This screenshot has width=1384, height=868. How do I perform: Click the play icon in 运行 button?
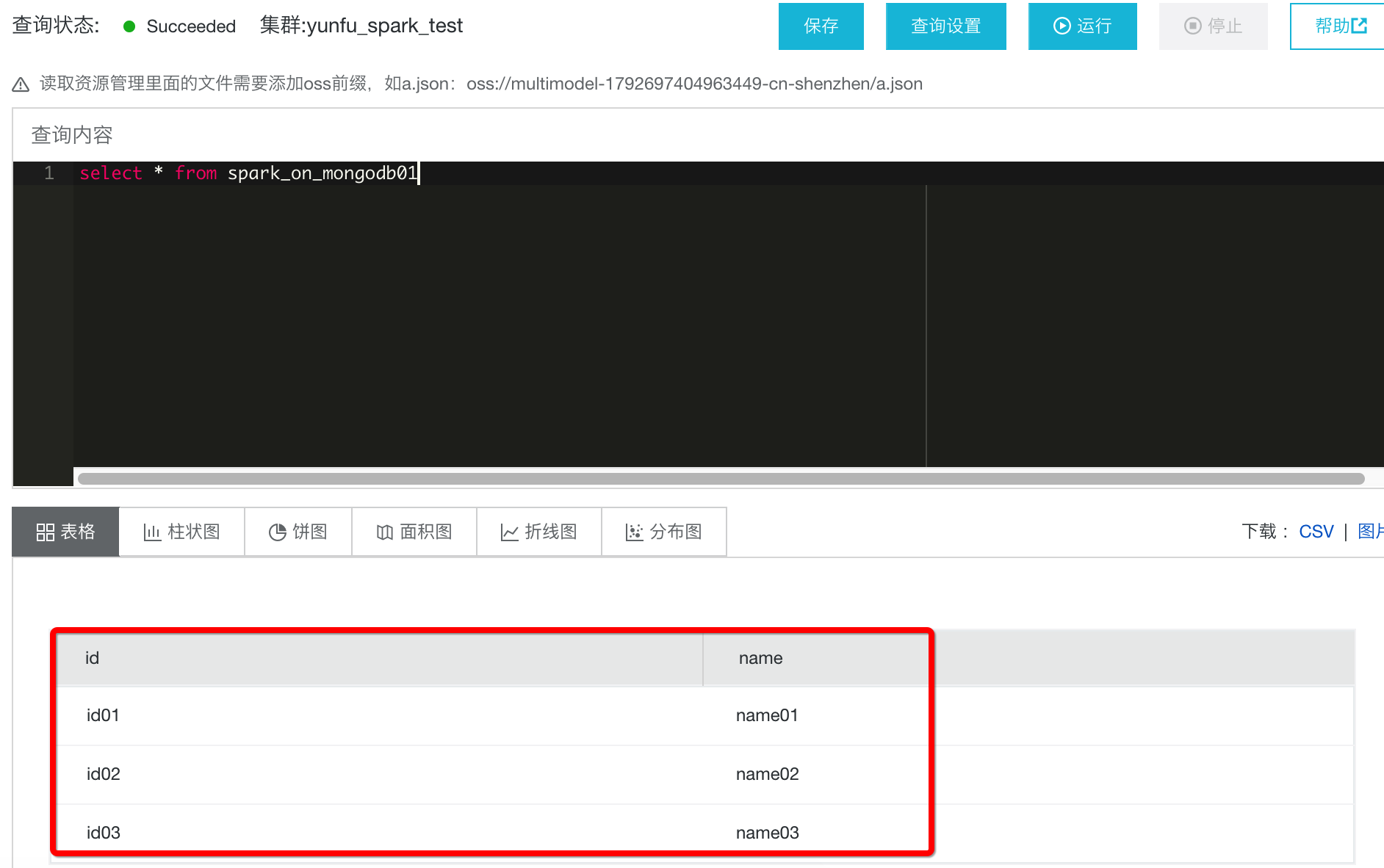[1062, 26]
